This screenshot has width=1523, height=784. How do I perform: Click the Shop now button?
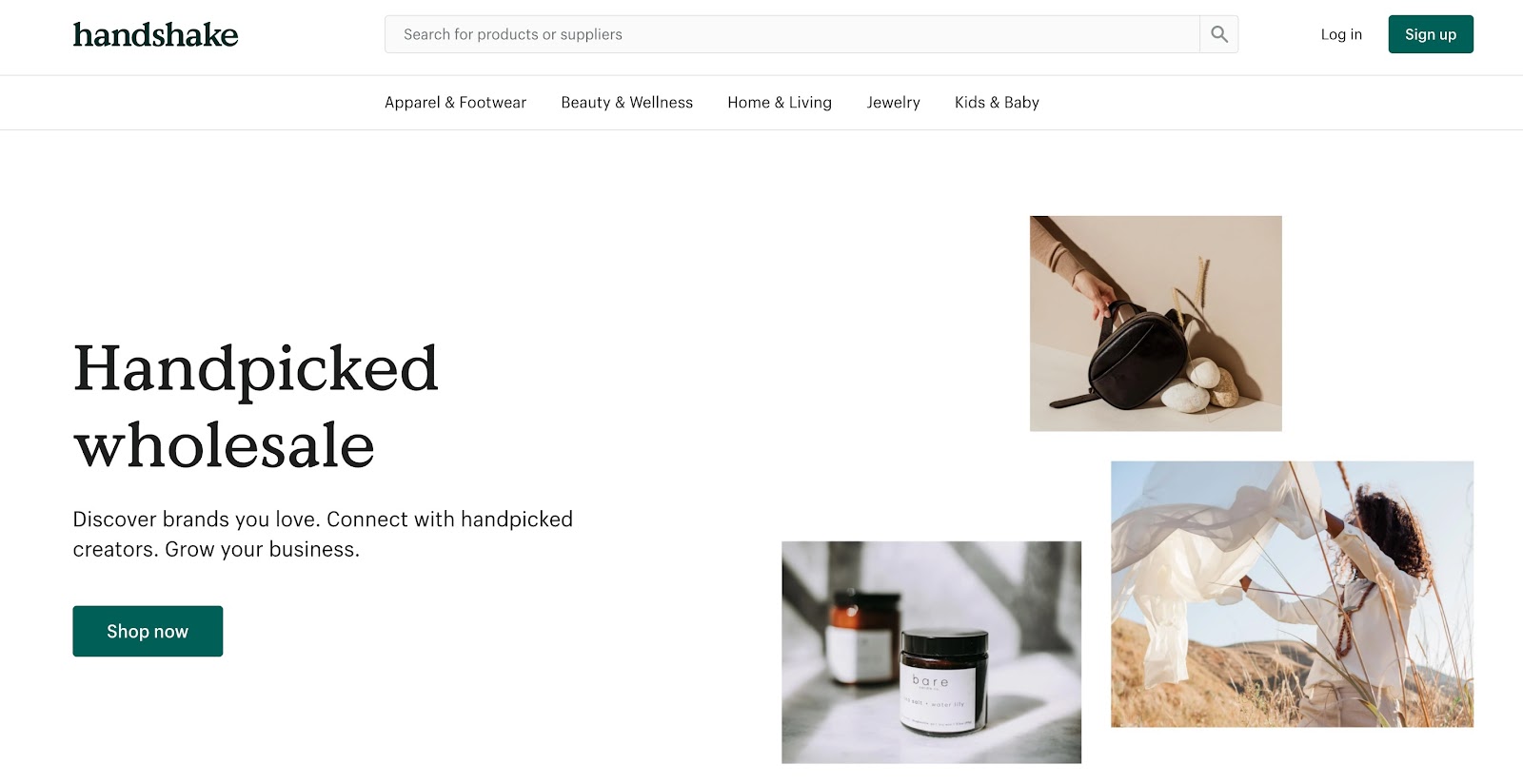point(148,631)
